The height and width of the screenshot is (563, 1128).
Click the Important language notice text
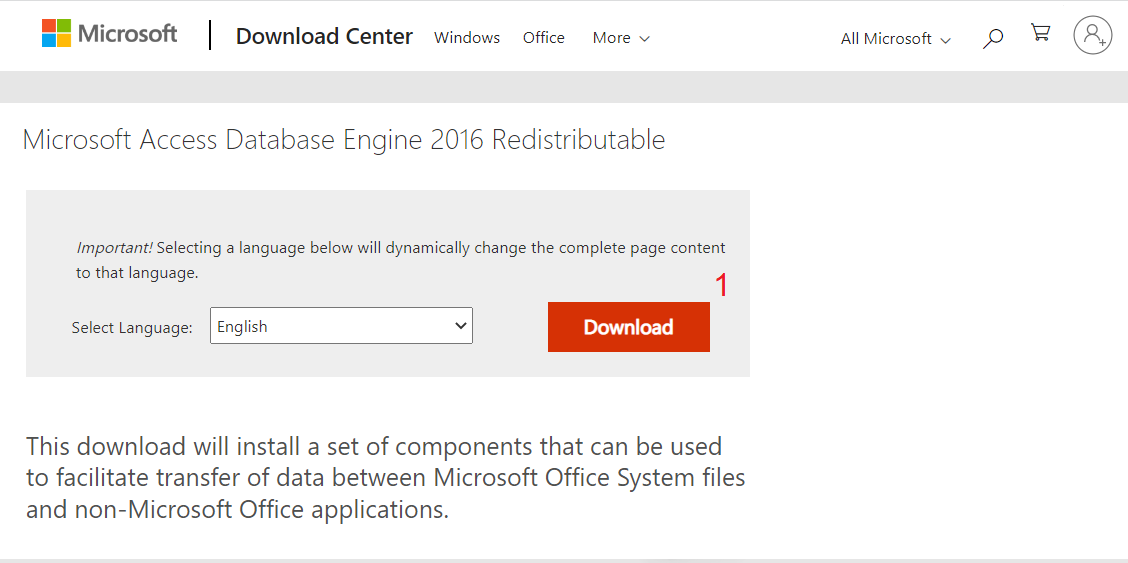(400, 259)
